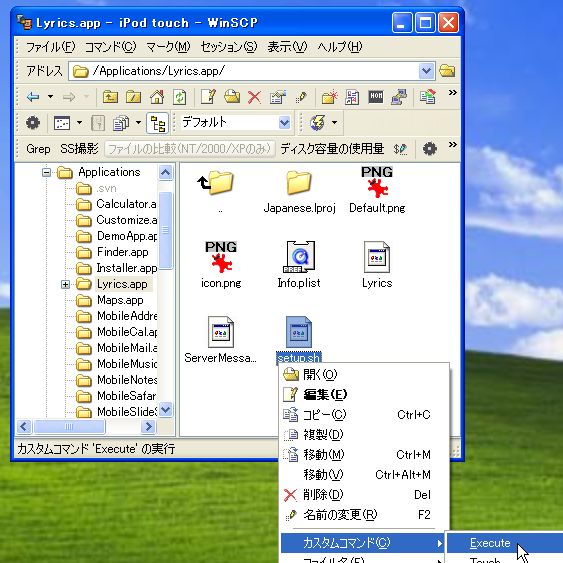Click the Open file toolbar icon

tap(232, 97)
